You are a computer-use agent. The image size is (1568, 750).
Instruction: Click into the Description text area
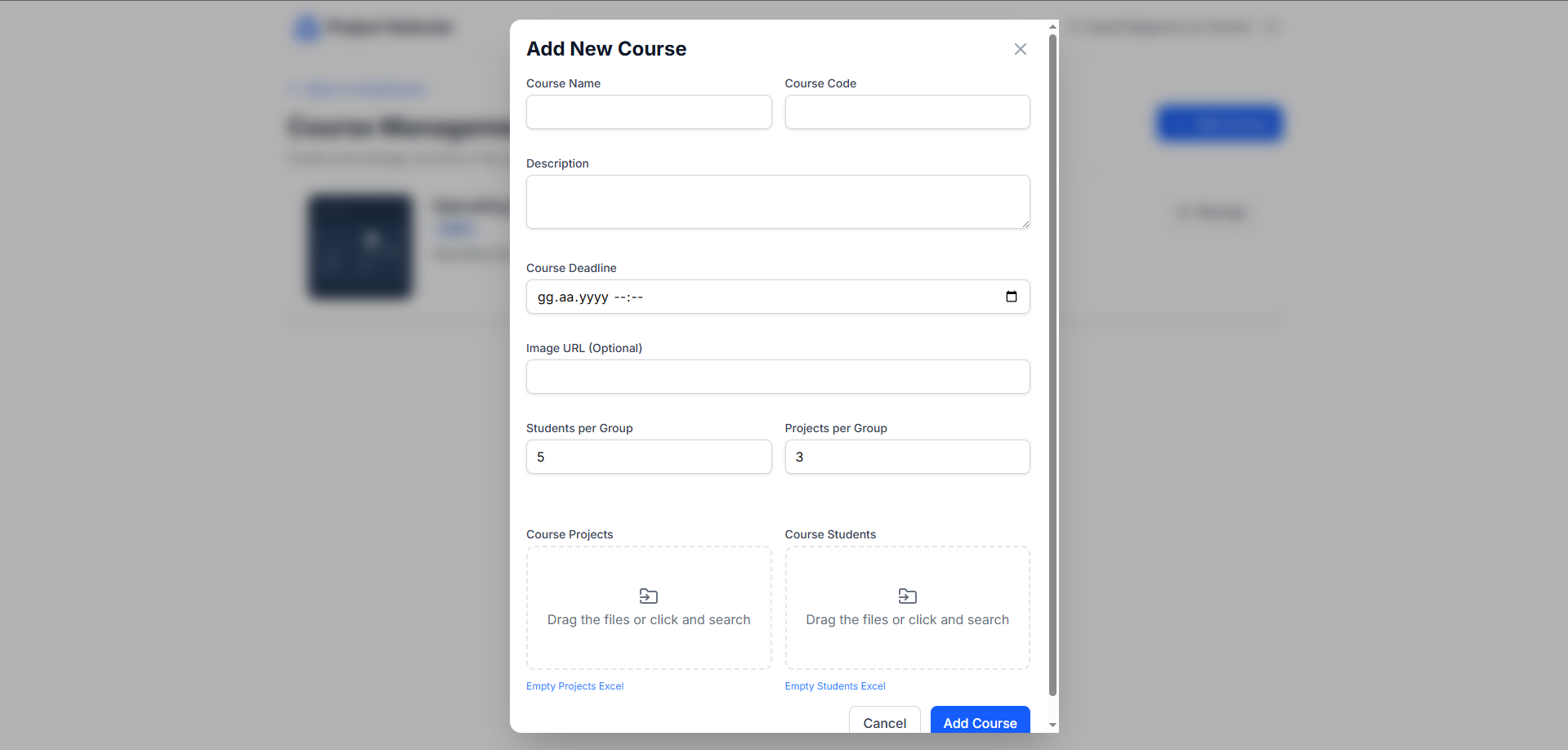coord(778,202)
